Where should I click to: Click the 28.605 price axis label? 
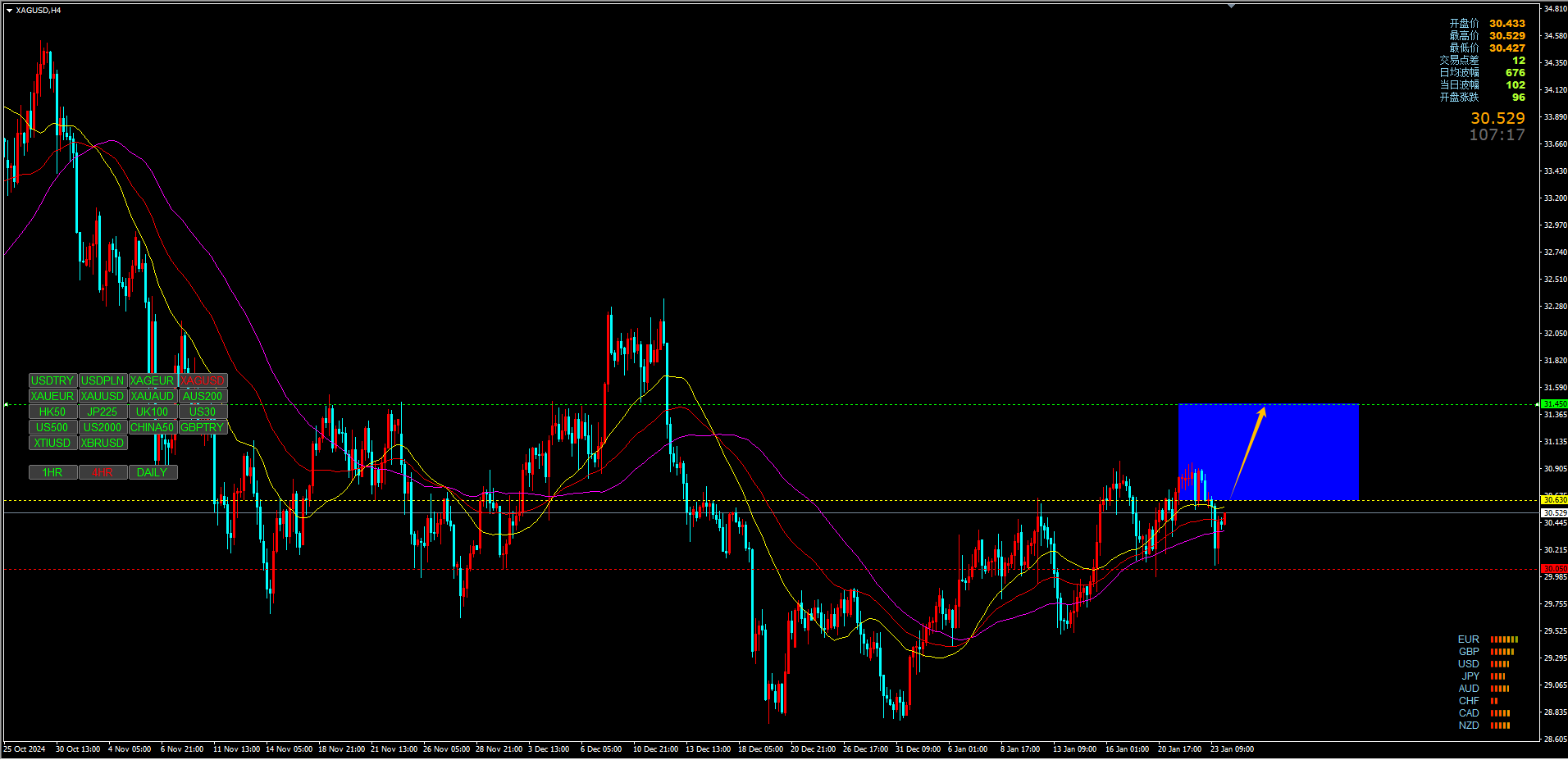click(x=1555, y=739)
